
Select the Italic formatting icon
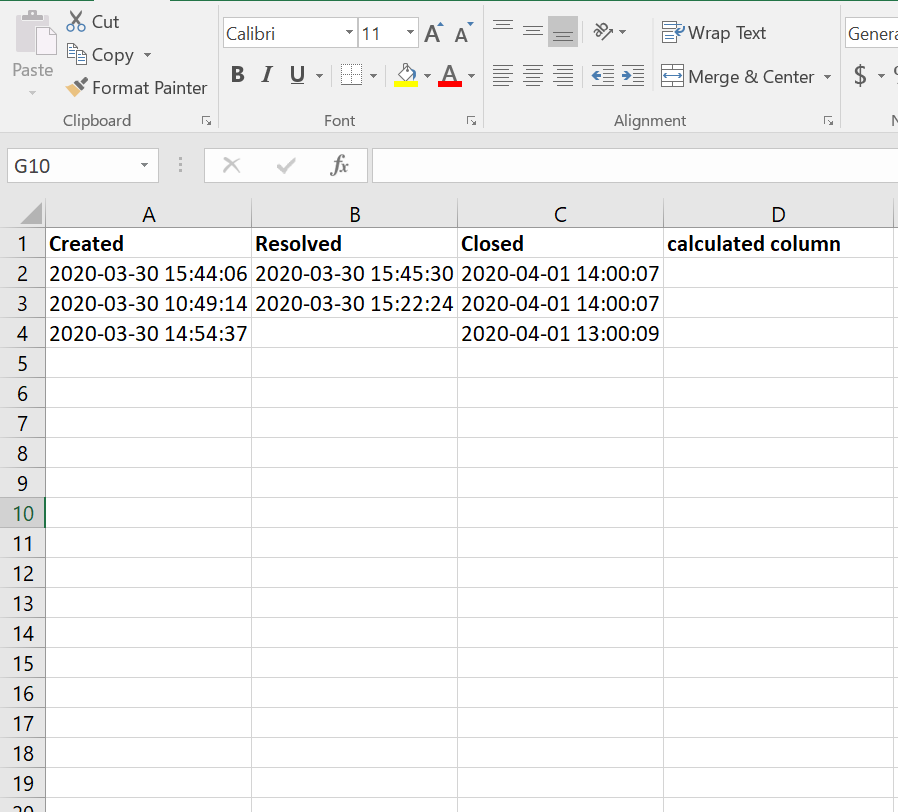pyautogui.click(x=266, y=75)
